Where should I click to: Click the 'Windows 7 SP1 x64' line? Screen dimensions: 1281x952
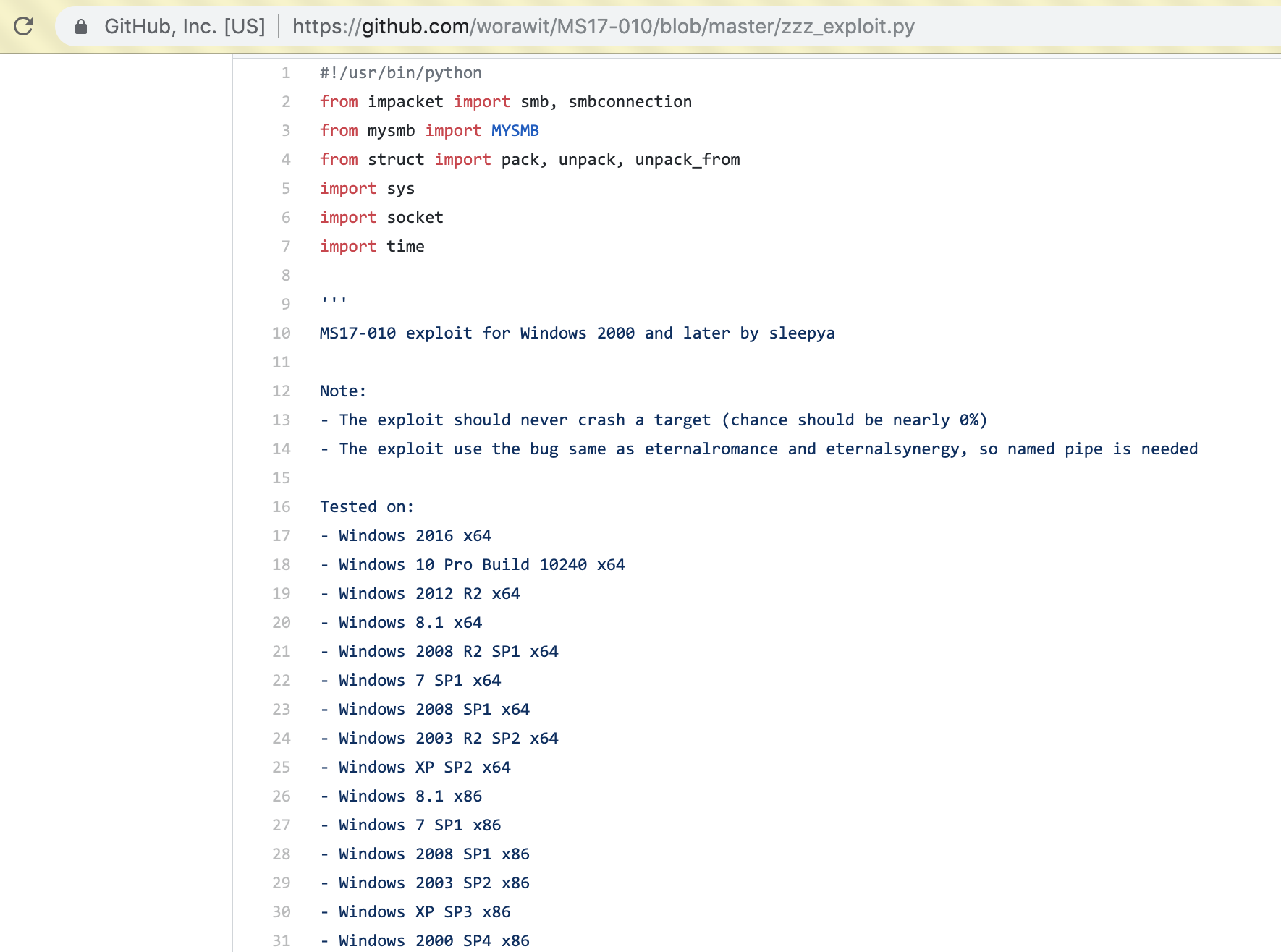410,681
